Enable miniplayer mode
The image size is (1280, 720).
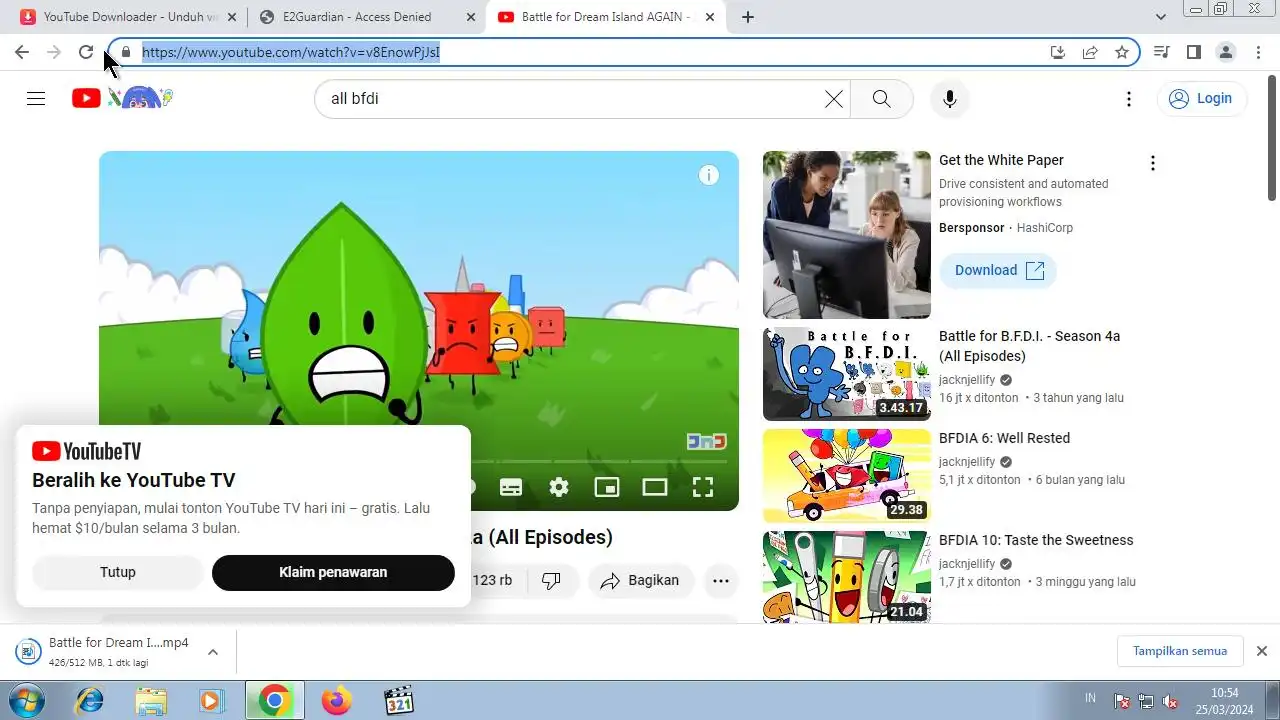point(607,487)
